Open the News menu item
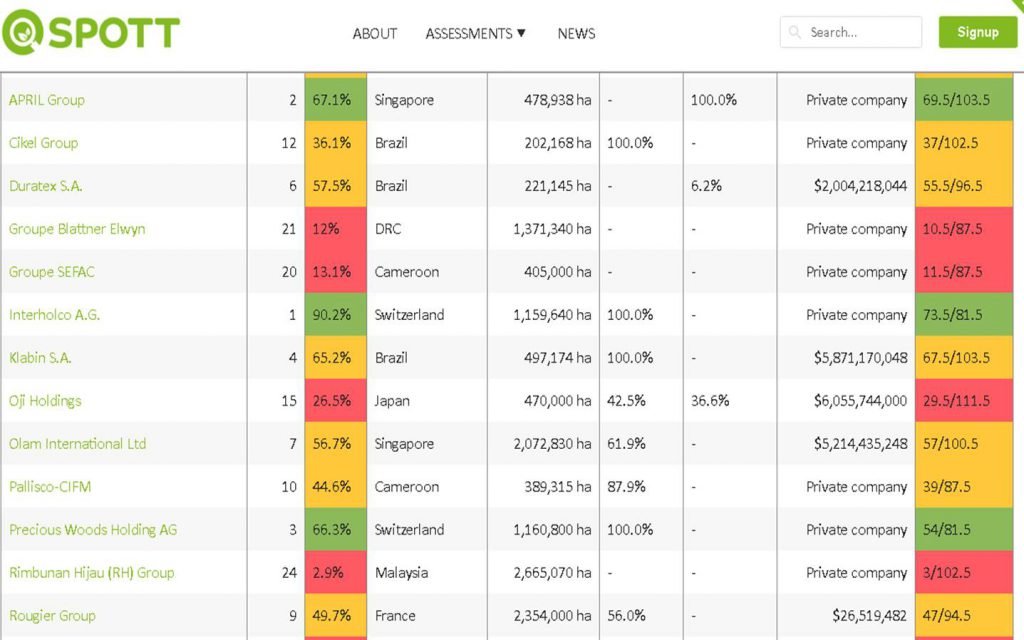Screen dimensions: 1024x640 coord(576,33)
